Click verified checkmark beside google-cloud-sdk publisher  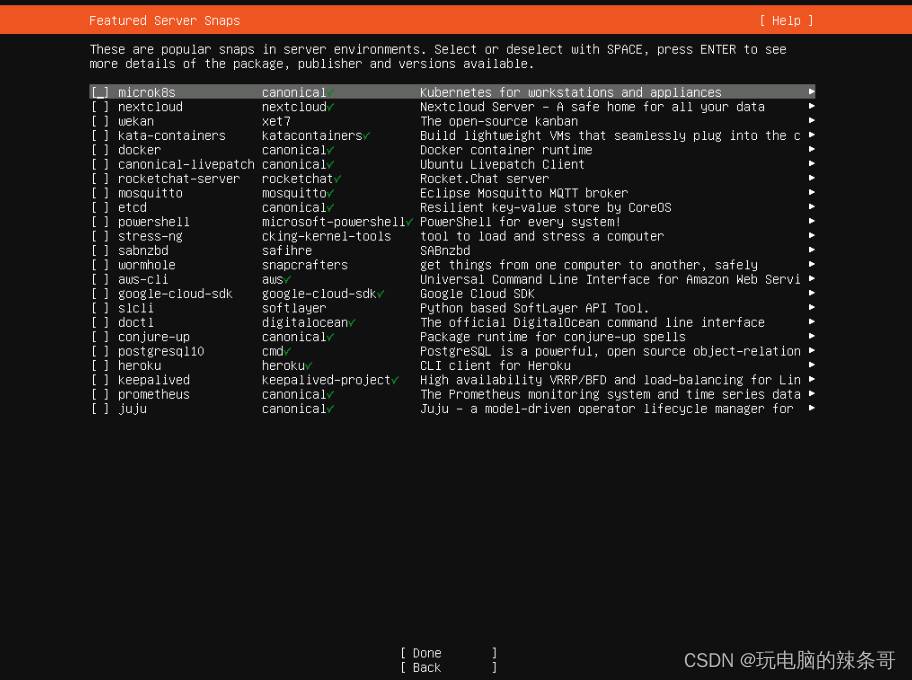pyautogui.click(x=381, y=294)
